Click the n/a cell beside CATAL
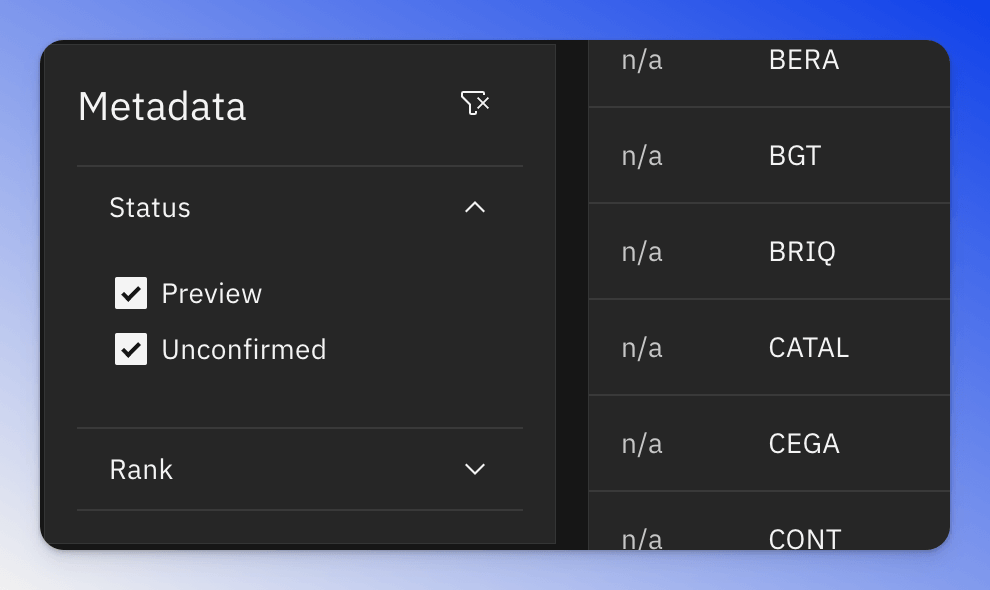Viewport: 990px width, 590px height. 642,348
